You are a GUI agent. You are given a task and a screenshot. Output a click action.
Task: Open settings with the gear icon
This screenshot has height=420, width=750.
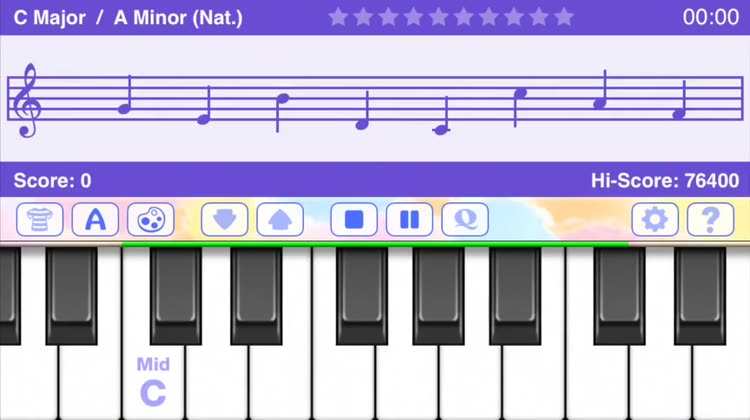click(655, 220)
